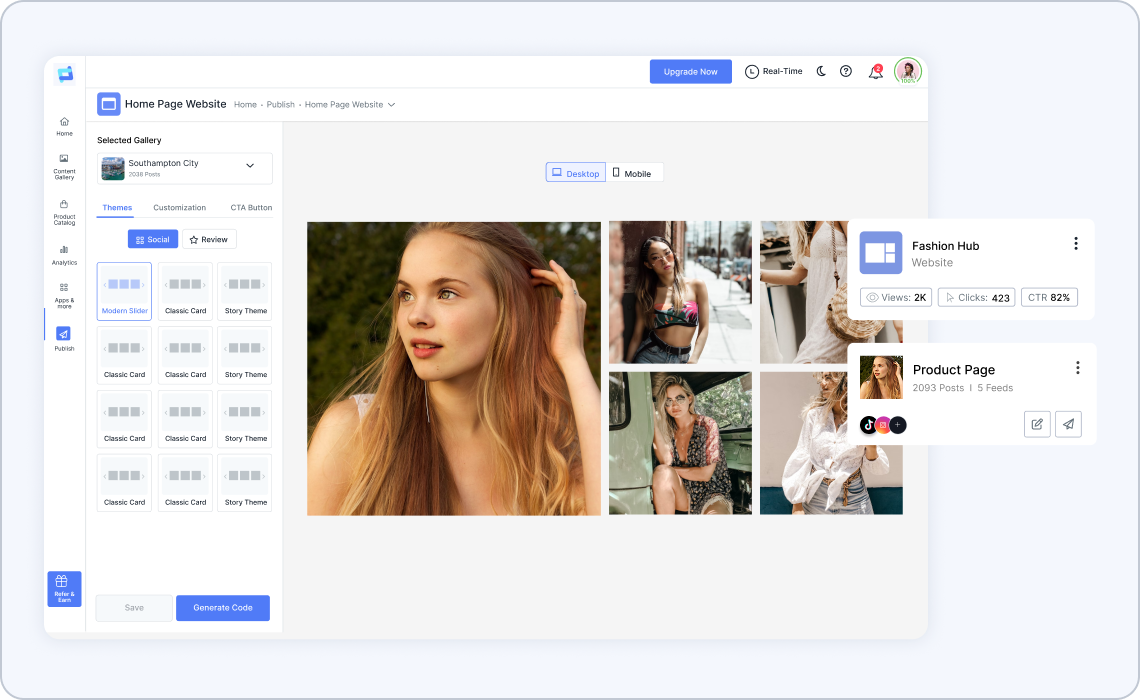This screenshot has width=1140, height=700.
Task: Expand the Home Page Website breadcrumb chevron
Action: click(x=391, y=105)
